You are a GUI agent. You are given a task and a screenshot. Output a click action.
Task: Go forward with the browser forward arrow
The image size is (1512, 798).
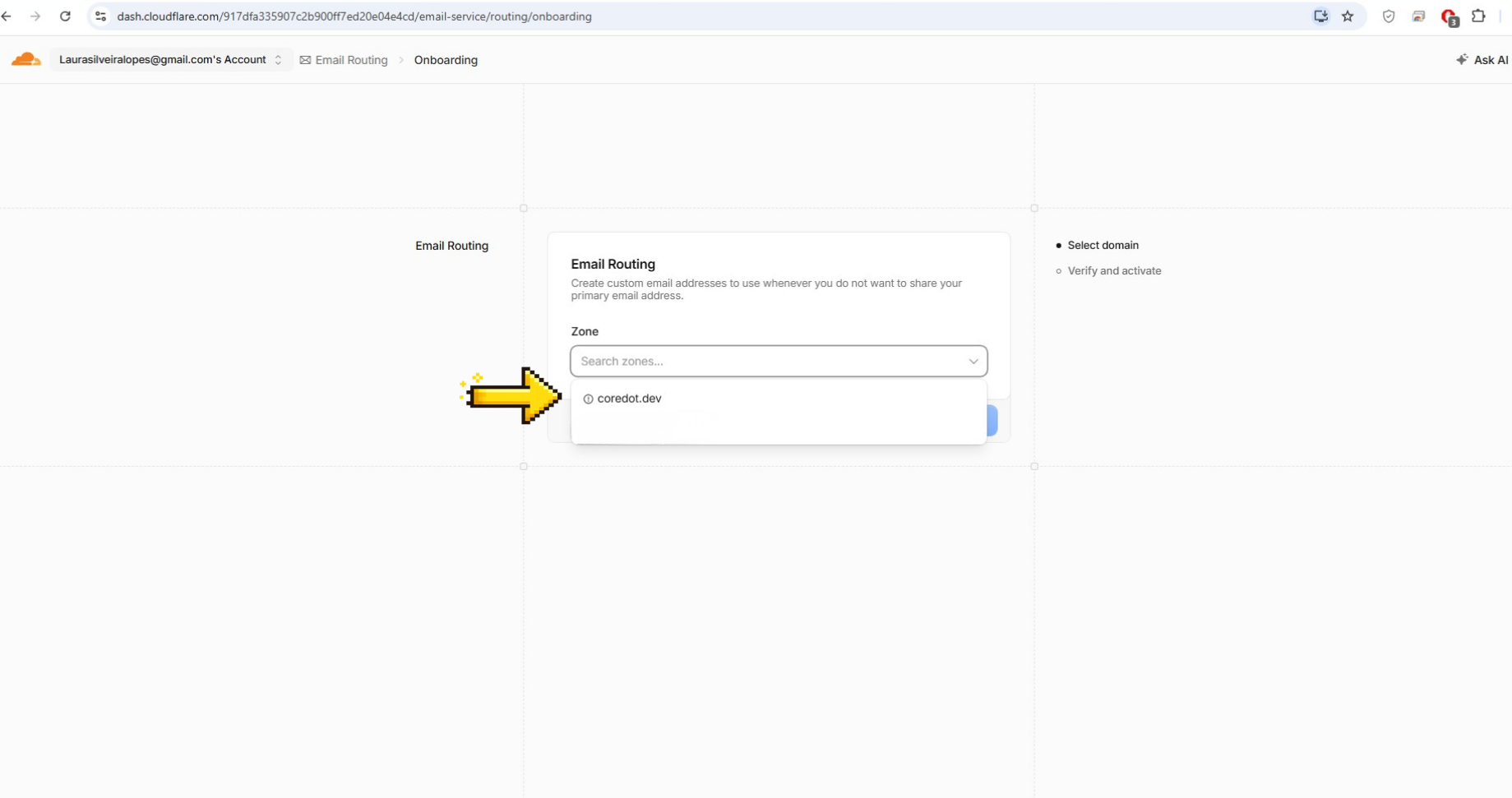coord(35,16)
